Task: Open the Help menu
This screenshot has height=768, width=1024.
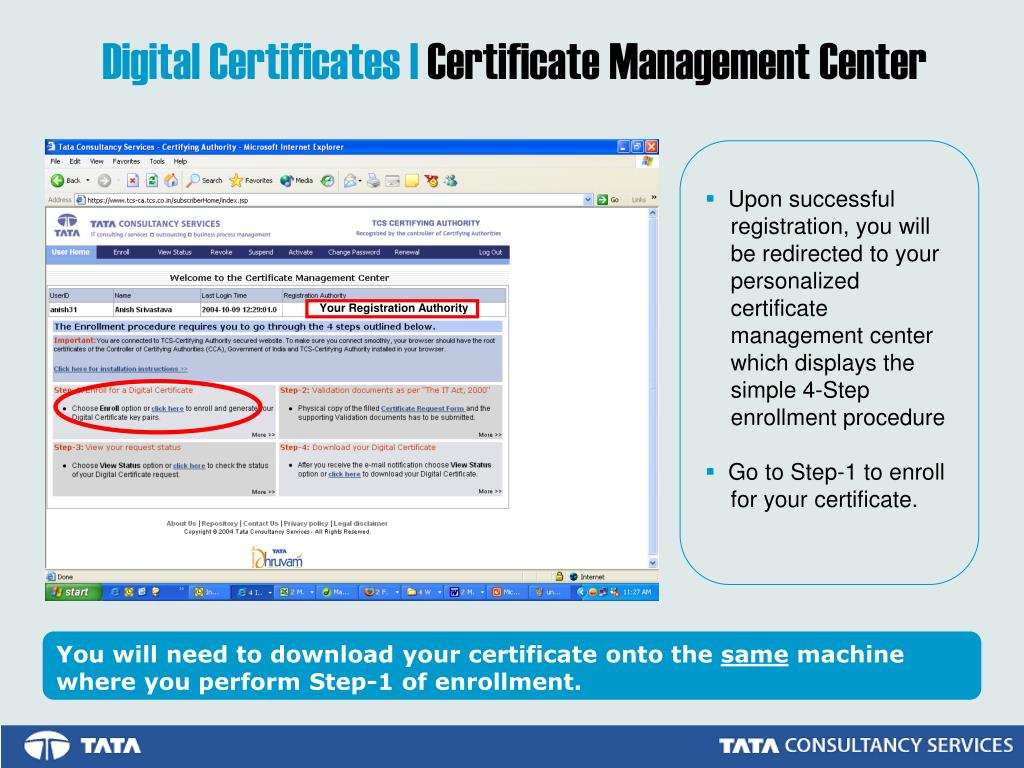Action: pyautogui.click(x=180, y=161)
